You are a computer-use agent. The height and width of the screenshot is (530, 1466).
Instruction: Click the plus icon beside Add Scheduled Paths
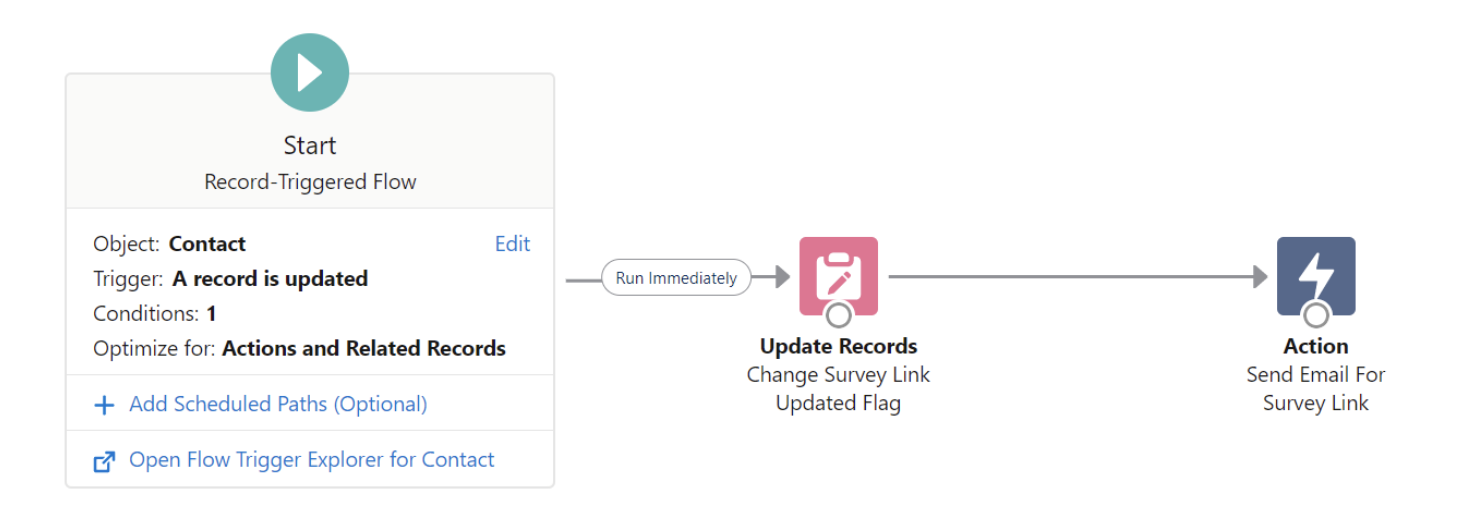(x=104, y=405)
